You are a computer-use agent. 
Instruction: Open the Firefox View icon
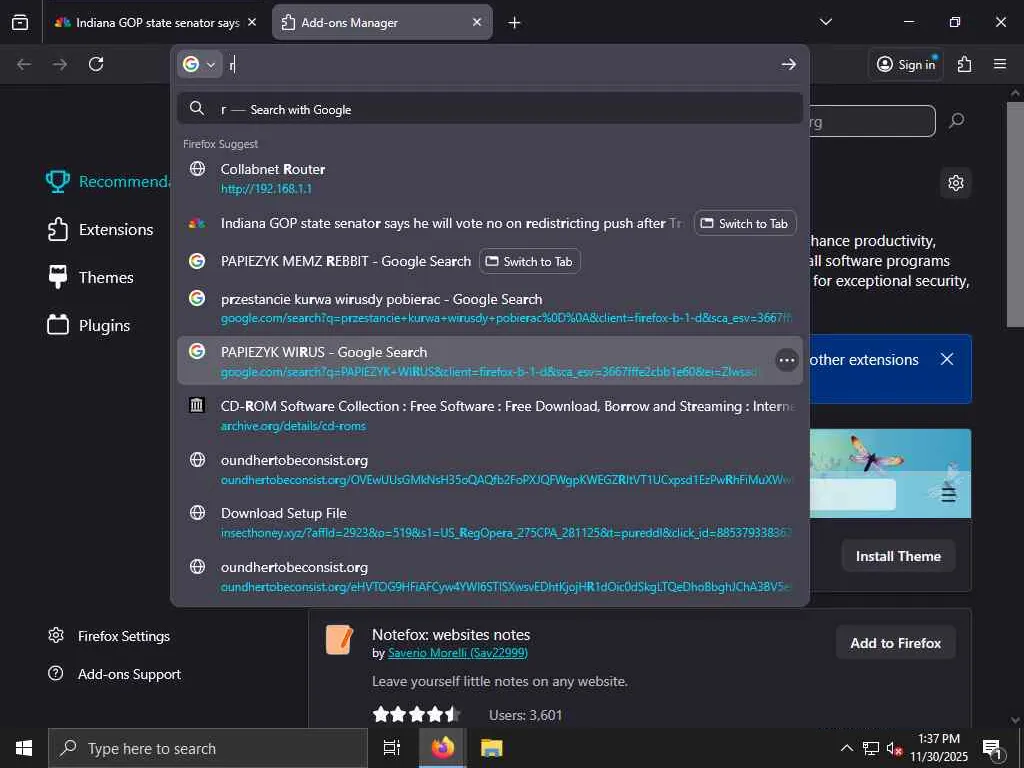[x=20, y=22]
